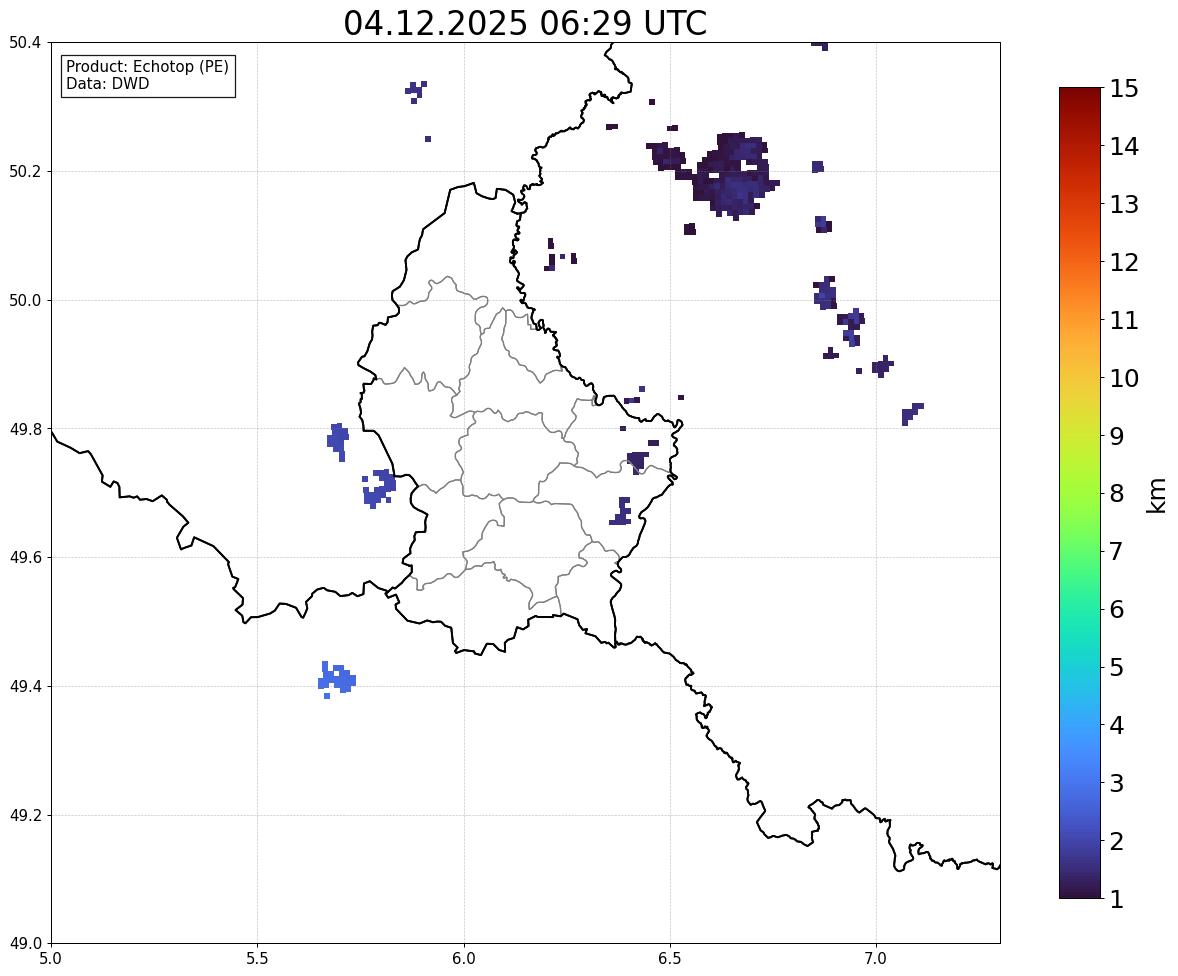Screen dimensions: 1178x976
Task: Click the colorbar at the 10 km yellow level
Action: coord(1080,378)
